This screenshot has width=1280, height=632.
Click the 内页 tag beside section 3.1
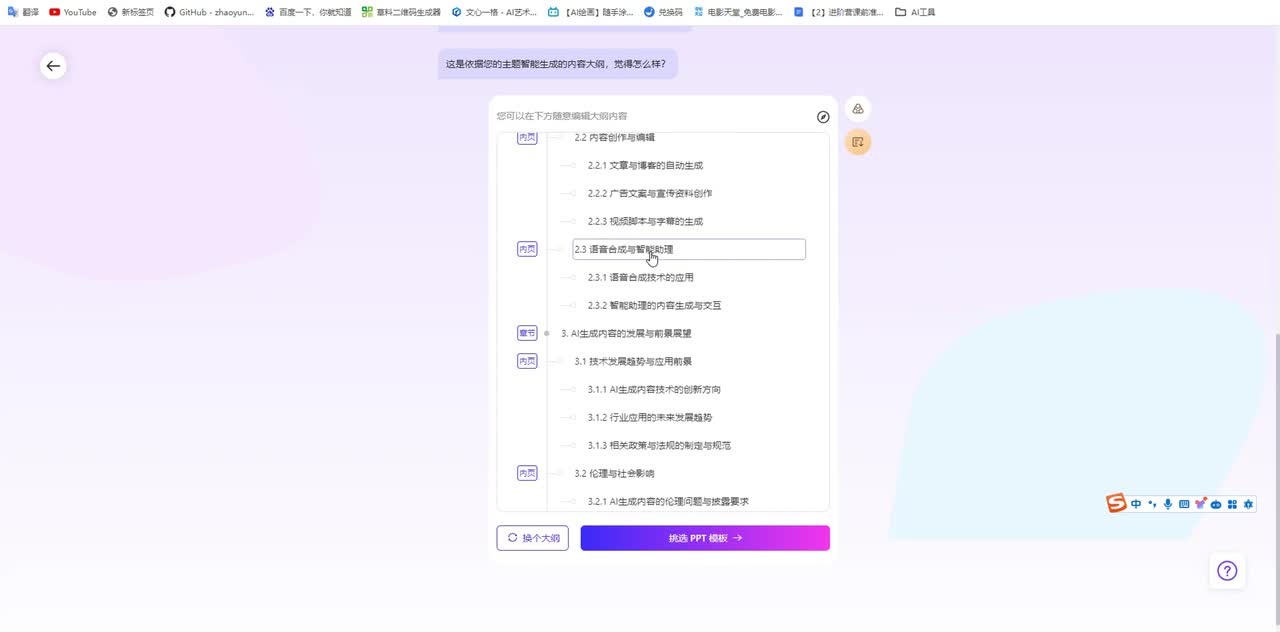coord(527,361)
